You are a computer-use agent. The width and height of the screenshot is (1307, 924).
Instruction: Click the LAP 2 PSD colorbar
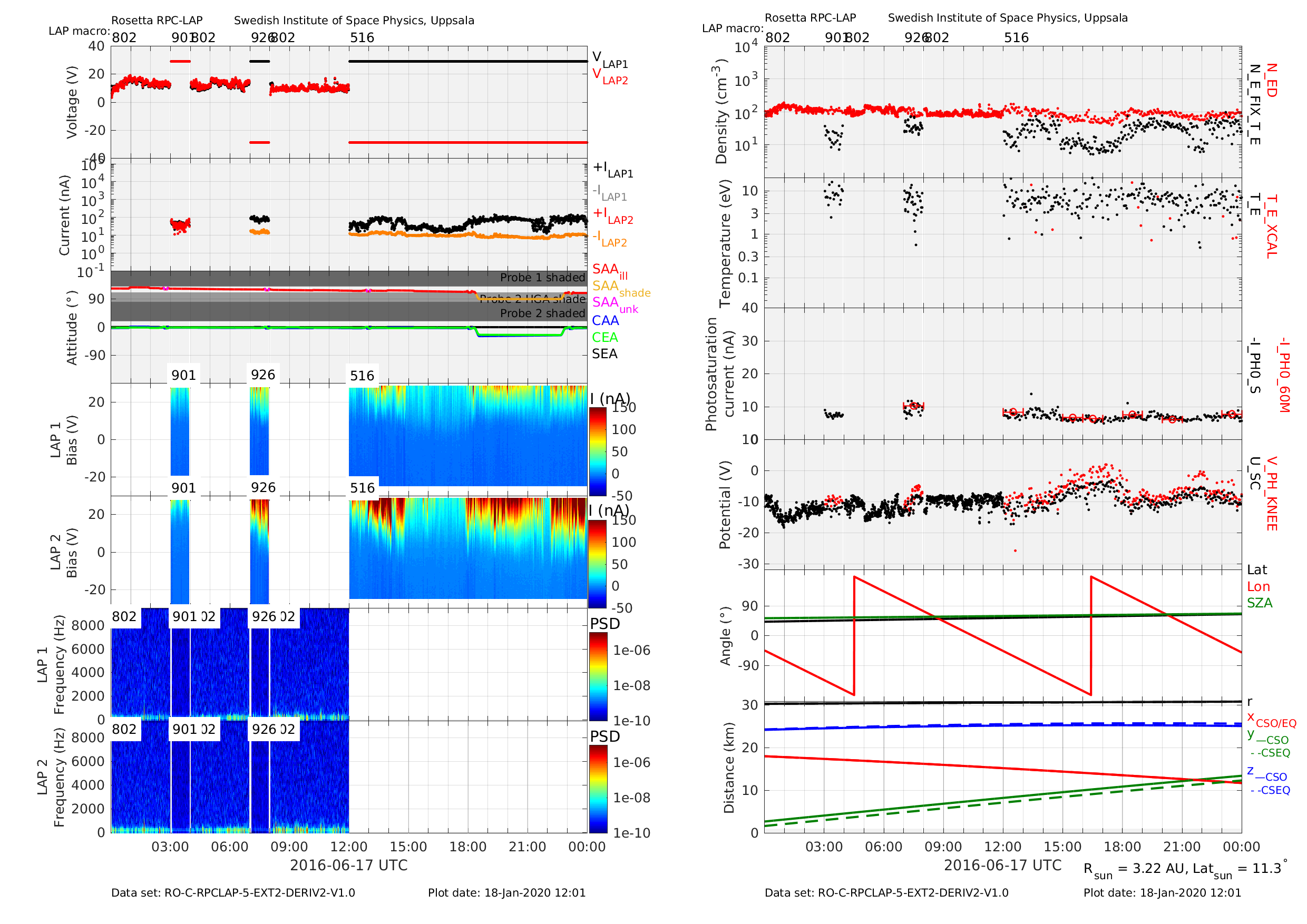coord(598,789)
